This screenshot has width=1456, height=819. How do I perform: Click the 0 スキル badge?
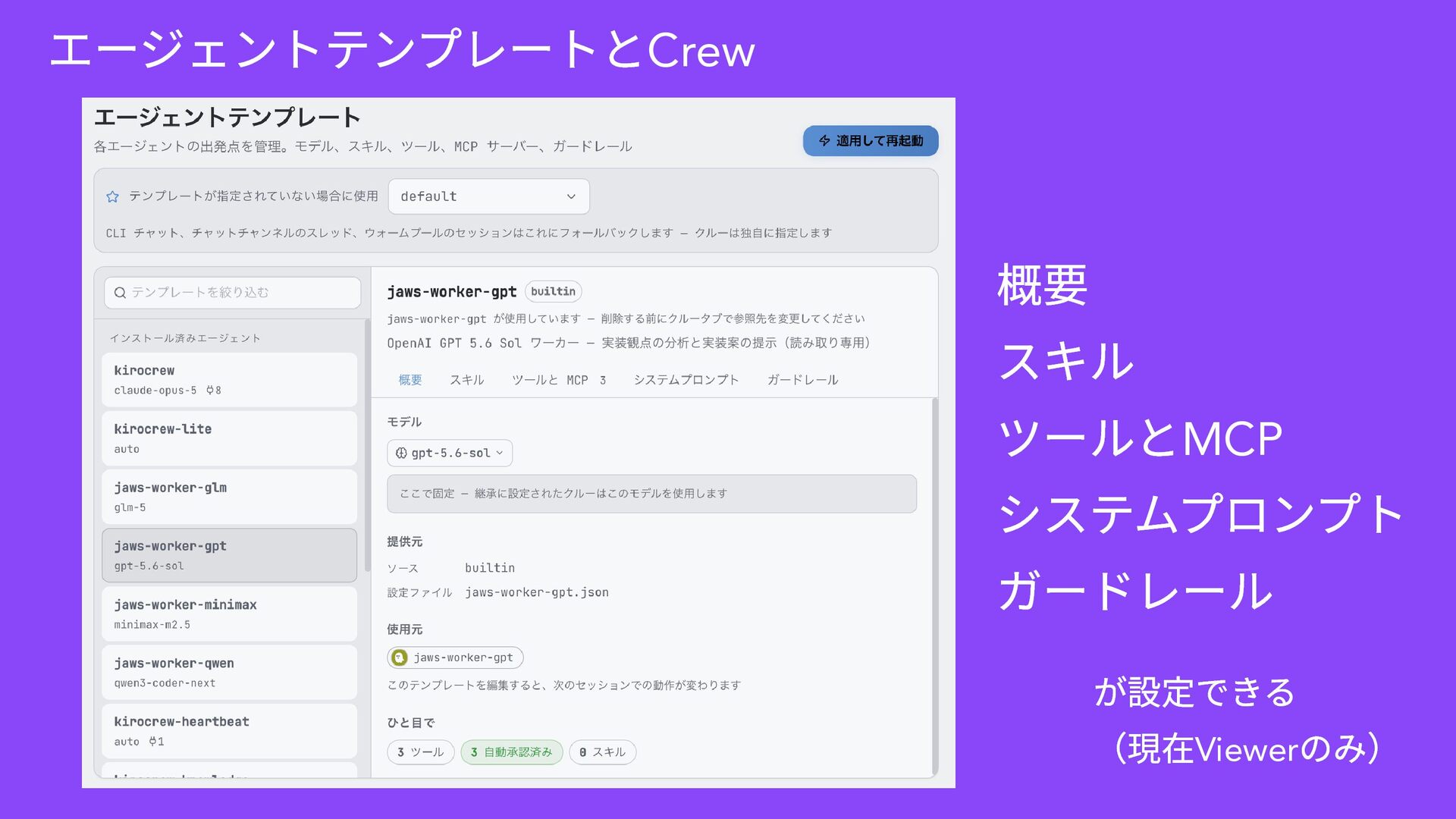click(603, 752)
